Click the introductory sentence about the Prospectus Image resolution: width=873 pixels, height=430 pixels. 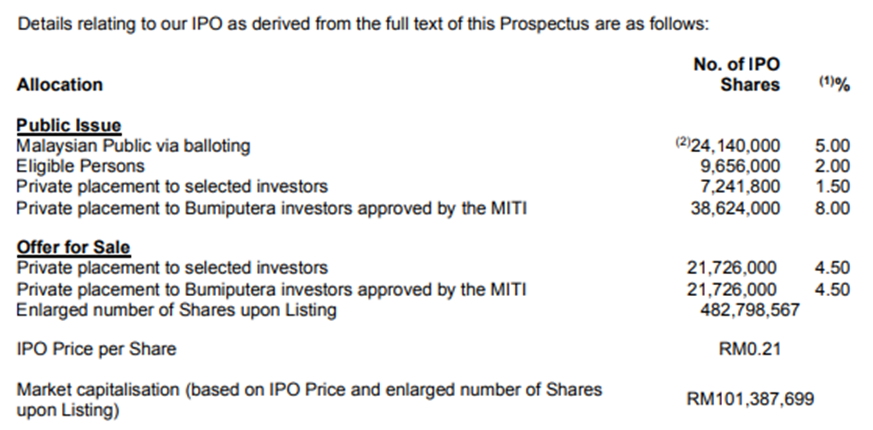(364, 23)
